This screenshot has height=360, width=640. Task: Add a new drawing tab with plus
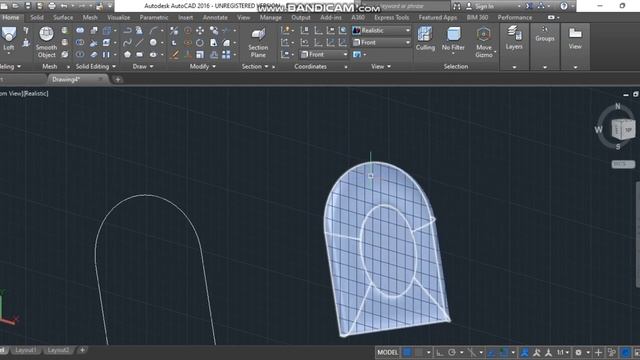[x=118, y=80]
